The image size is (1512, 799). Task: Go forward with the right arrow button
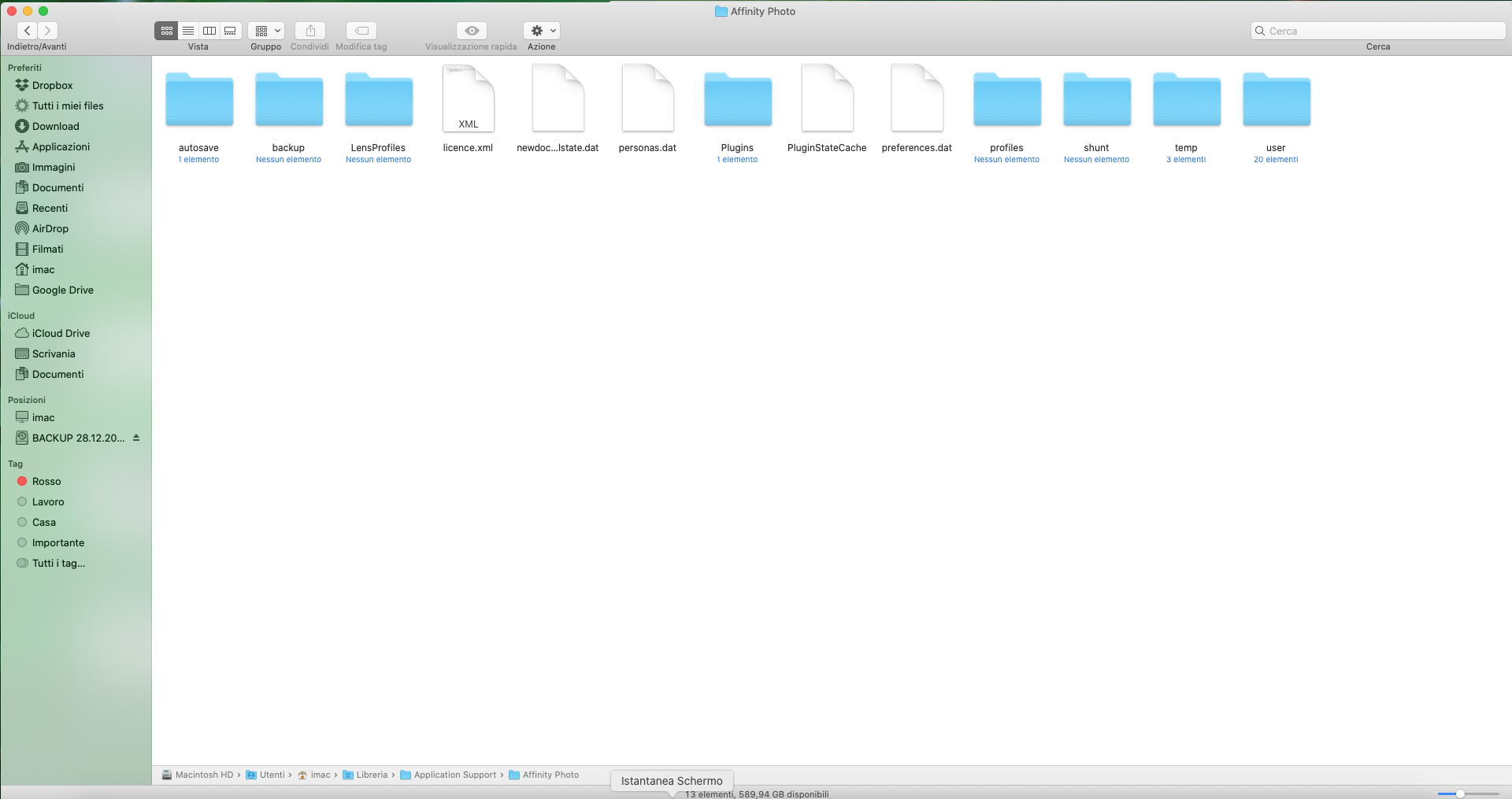48,31
